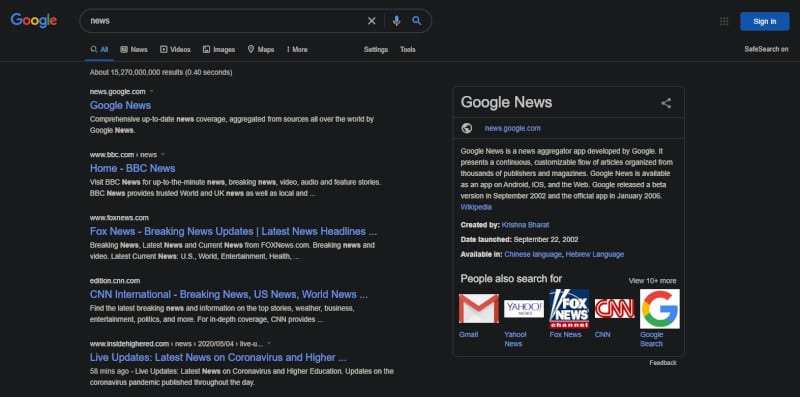Open the Wikipedia source link
The image size is (800, 397).
[x=476, y=207]
